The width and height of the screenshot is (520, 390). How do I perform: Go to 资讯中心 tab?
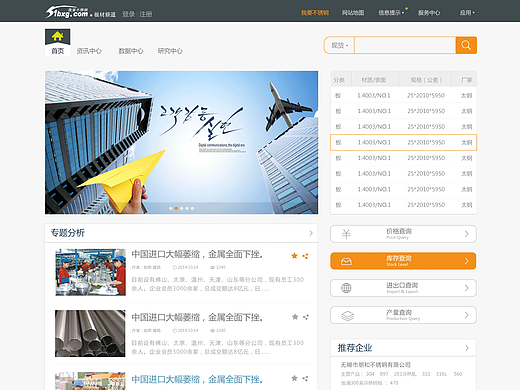(89, 51)
